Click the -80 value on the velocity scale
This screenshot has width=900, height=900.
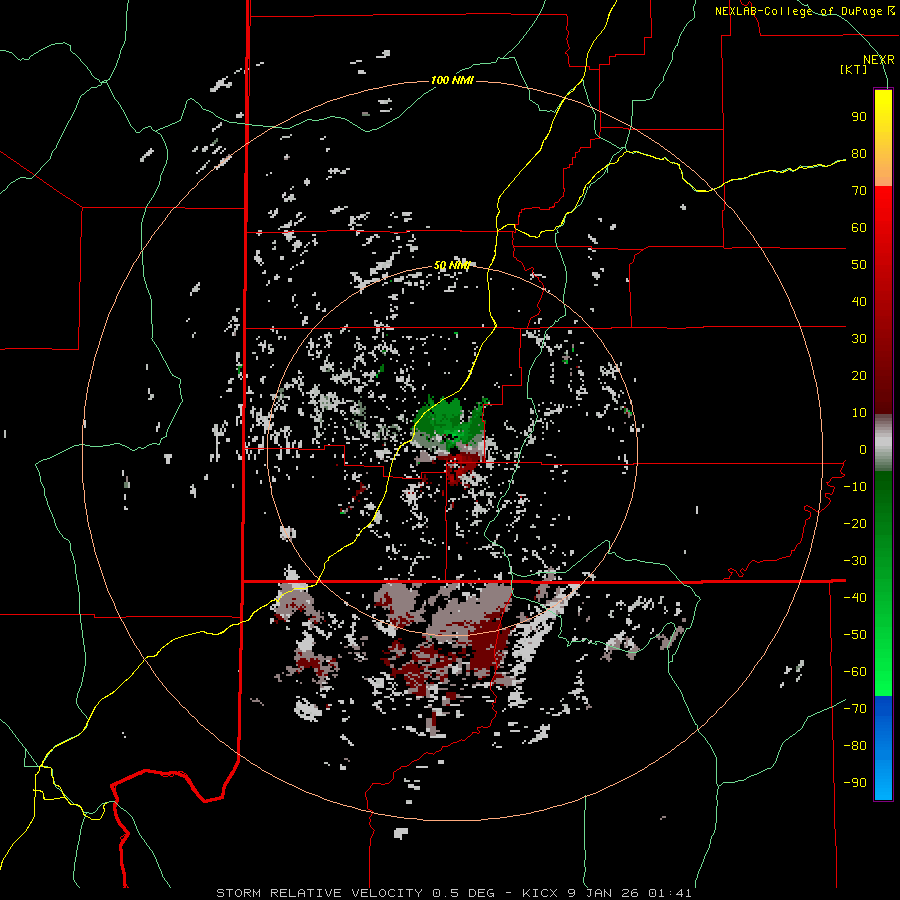[855, 746]
